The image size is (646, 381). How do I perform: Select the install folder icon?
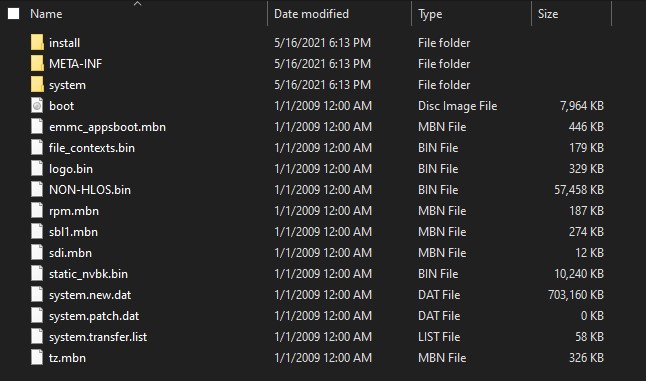pos(37,42)
